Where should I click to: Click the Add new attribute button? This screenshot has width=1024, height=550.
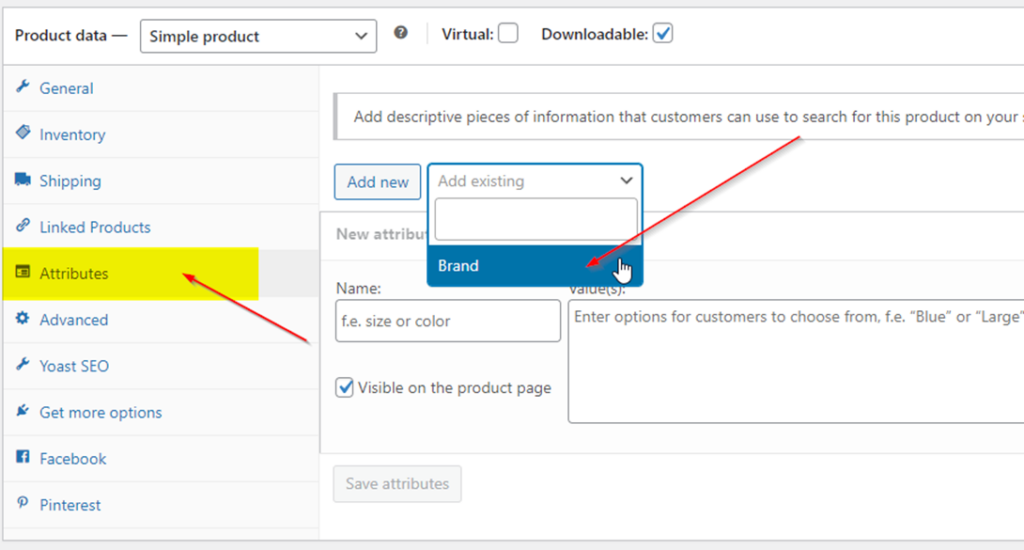click(x=377, y=182)
